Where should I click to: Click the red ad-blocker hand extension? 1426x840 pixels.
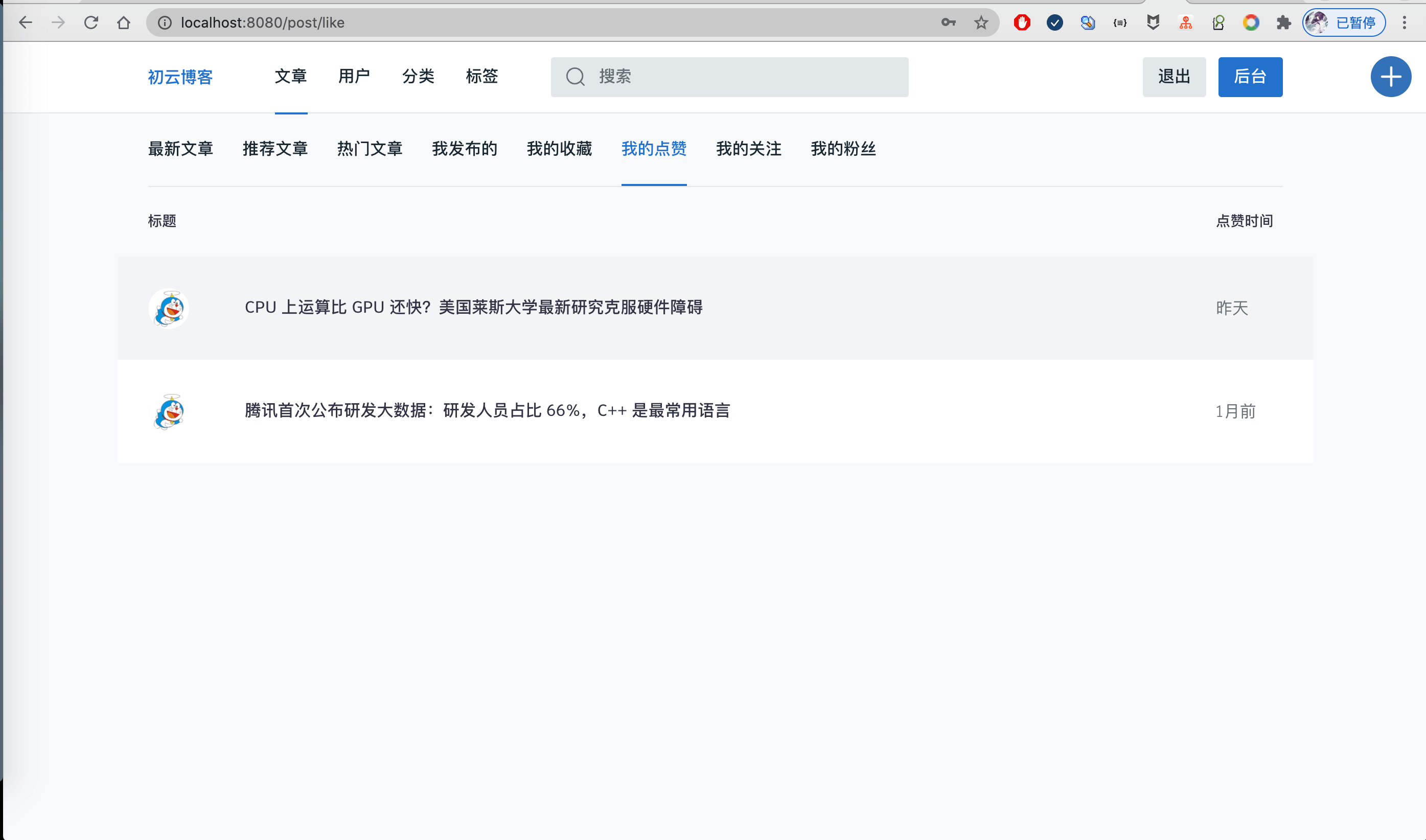point(1022,22)
